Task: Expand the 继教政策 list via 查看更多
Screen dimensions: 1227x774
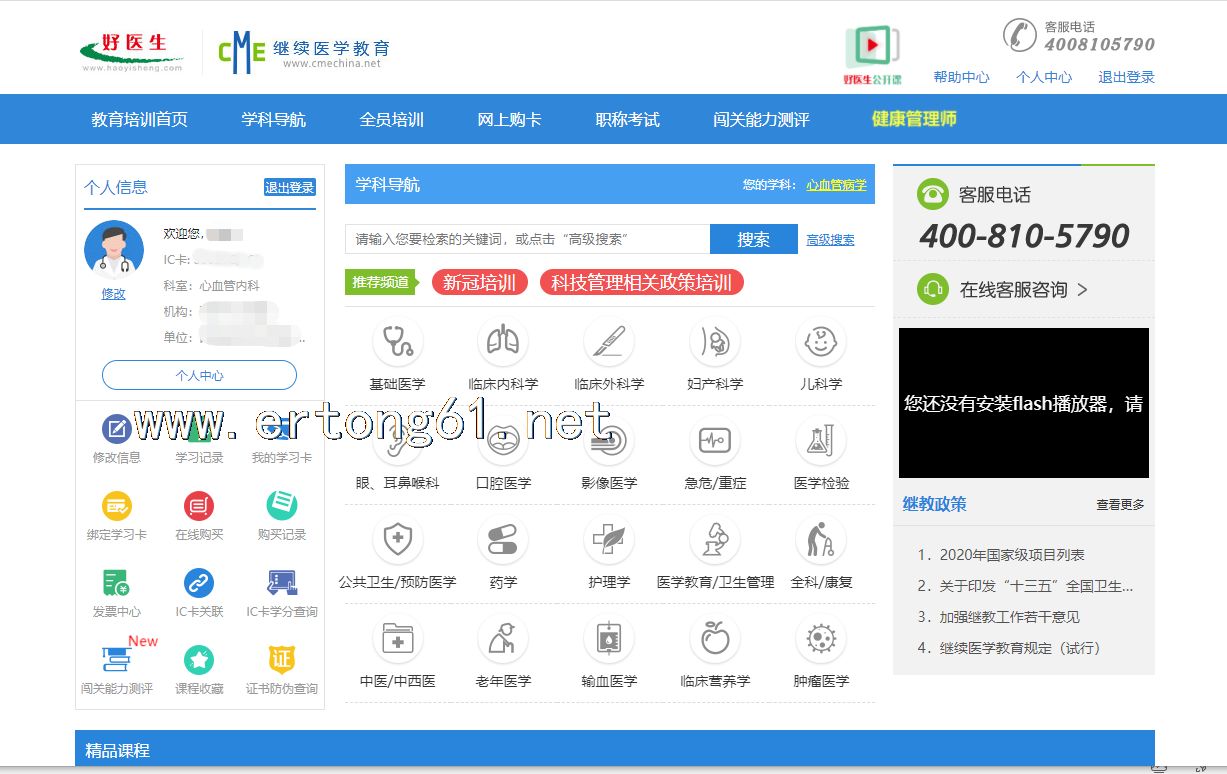Action: [1120, 505]
